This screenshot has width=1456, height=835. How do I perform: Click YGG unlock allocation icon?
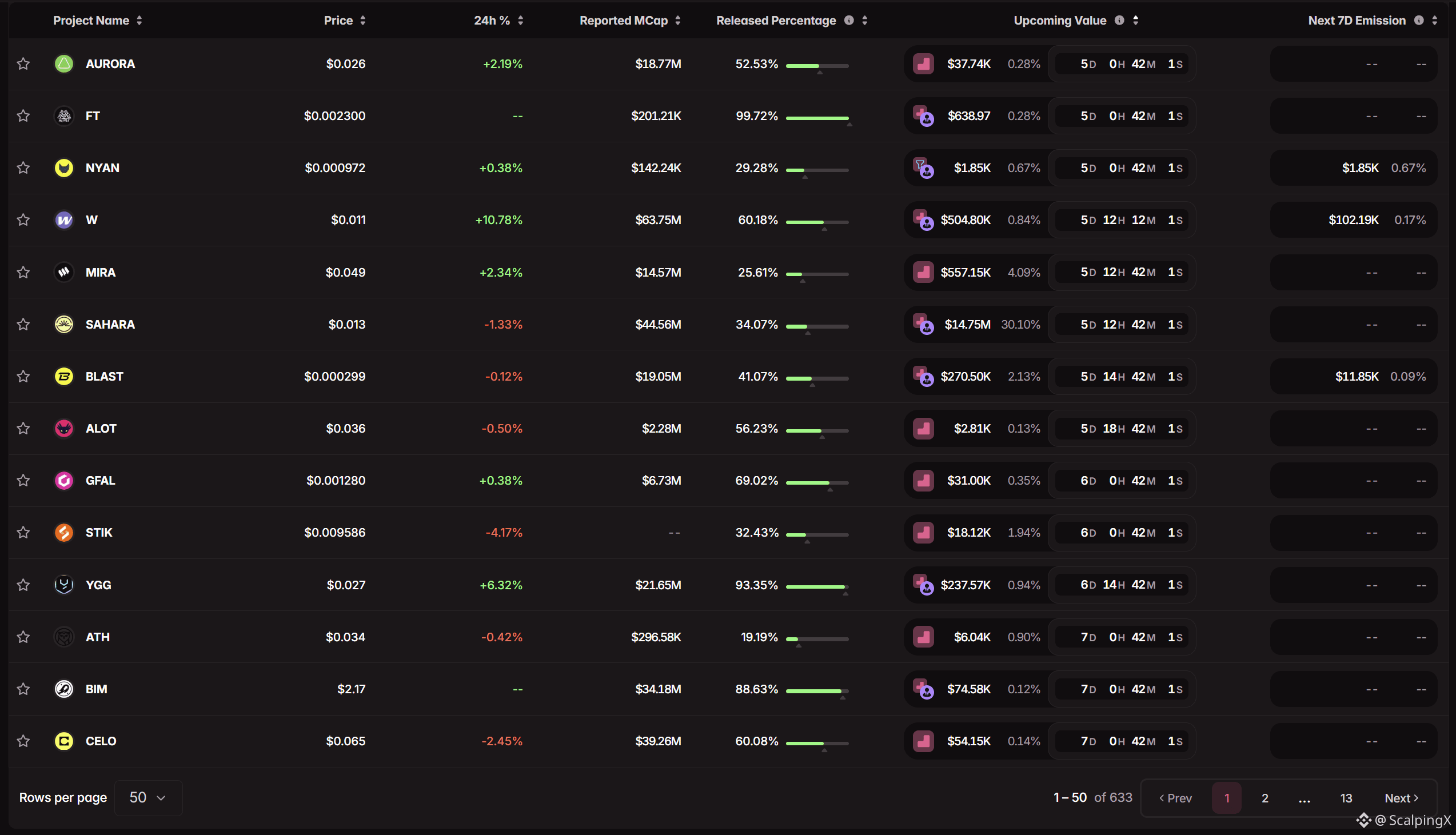tap(923, 584)
